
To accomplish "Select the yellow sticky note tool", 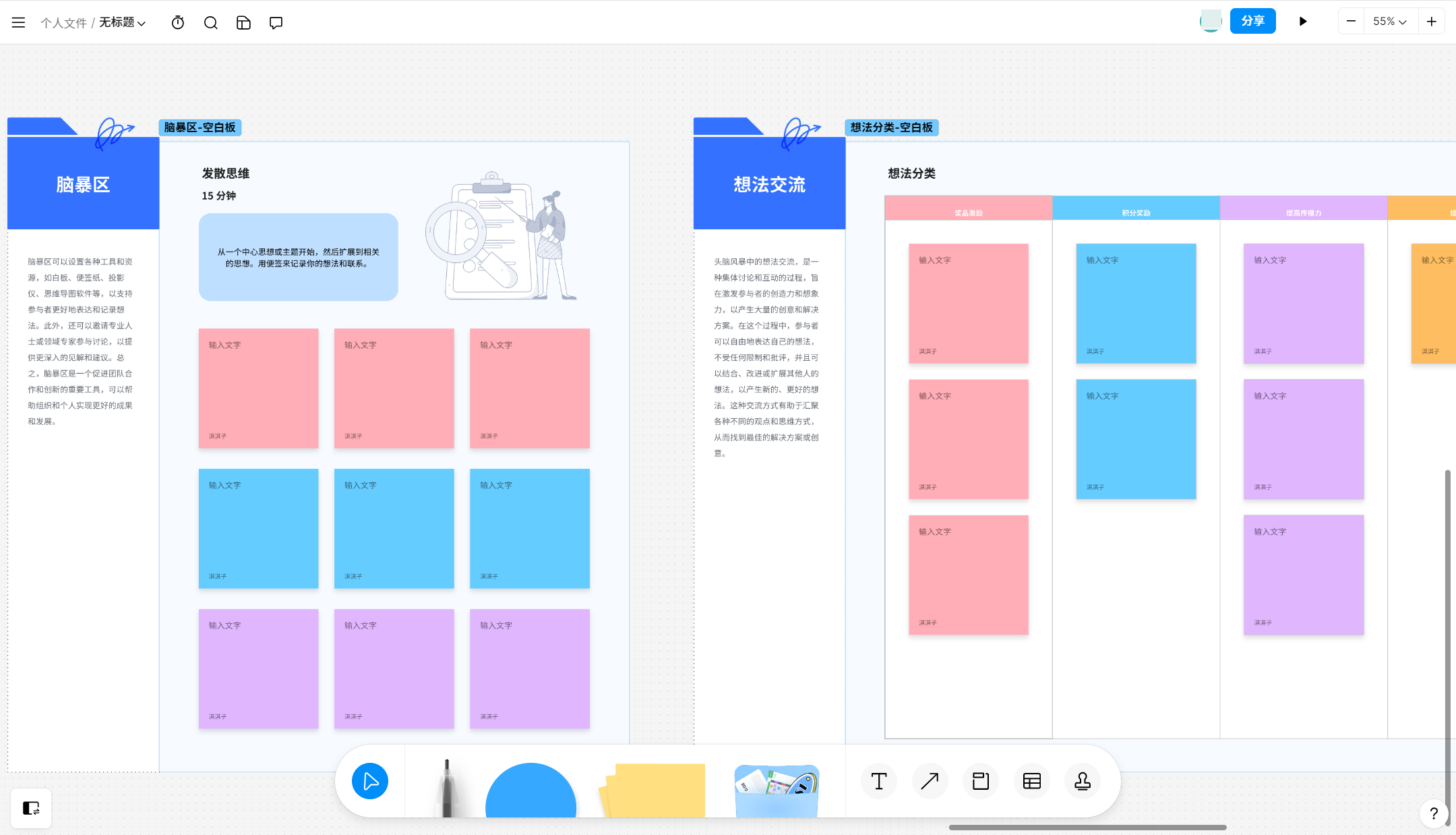I will (x=652, y=790).
